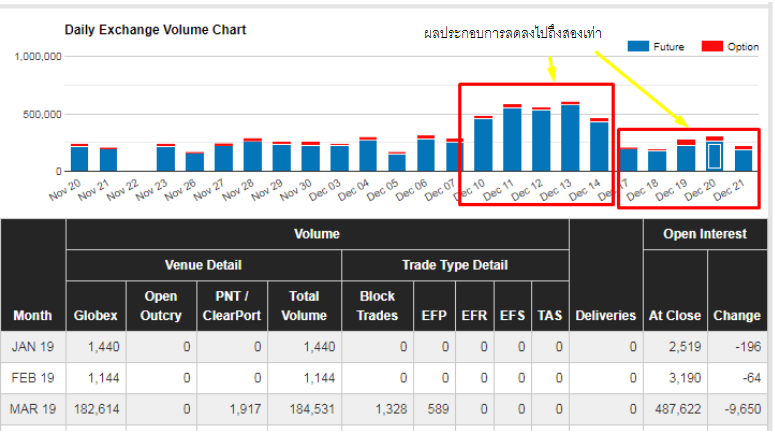Click the Total Volume column header
775x432 pixels.
pyautogui.click(x=304, y=305)
